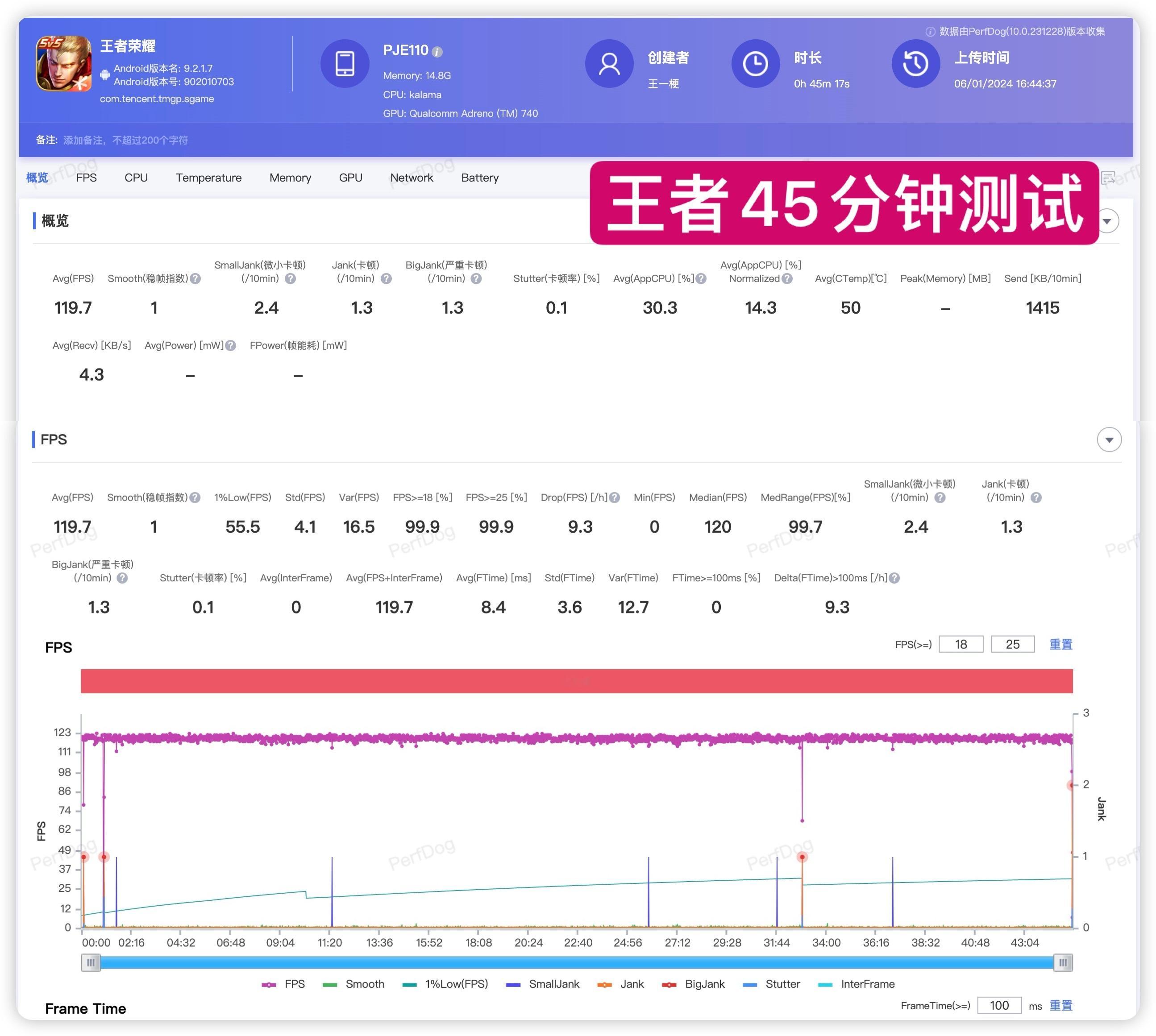Open the notes icon right of tab bar
The height and width of the screenshot is (1036, 1156).
pyautogui.click(x=1108, y=178)
